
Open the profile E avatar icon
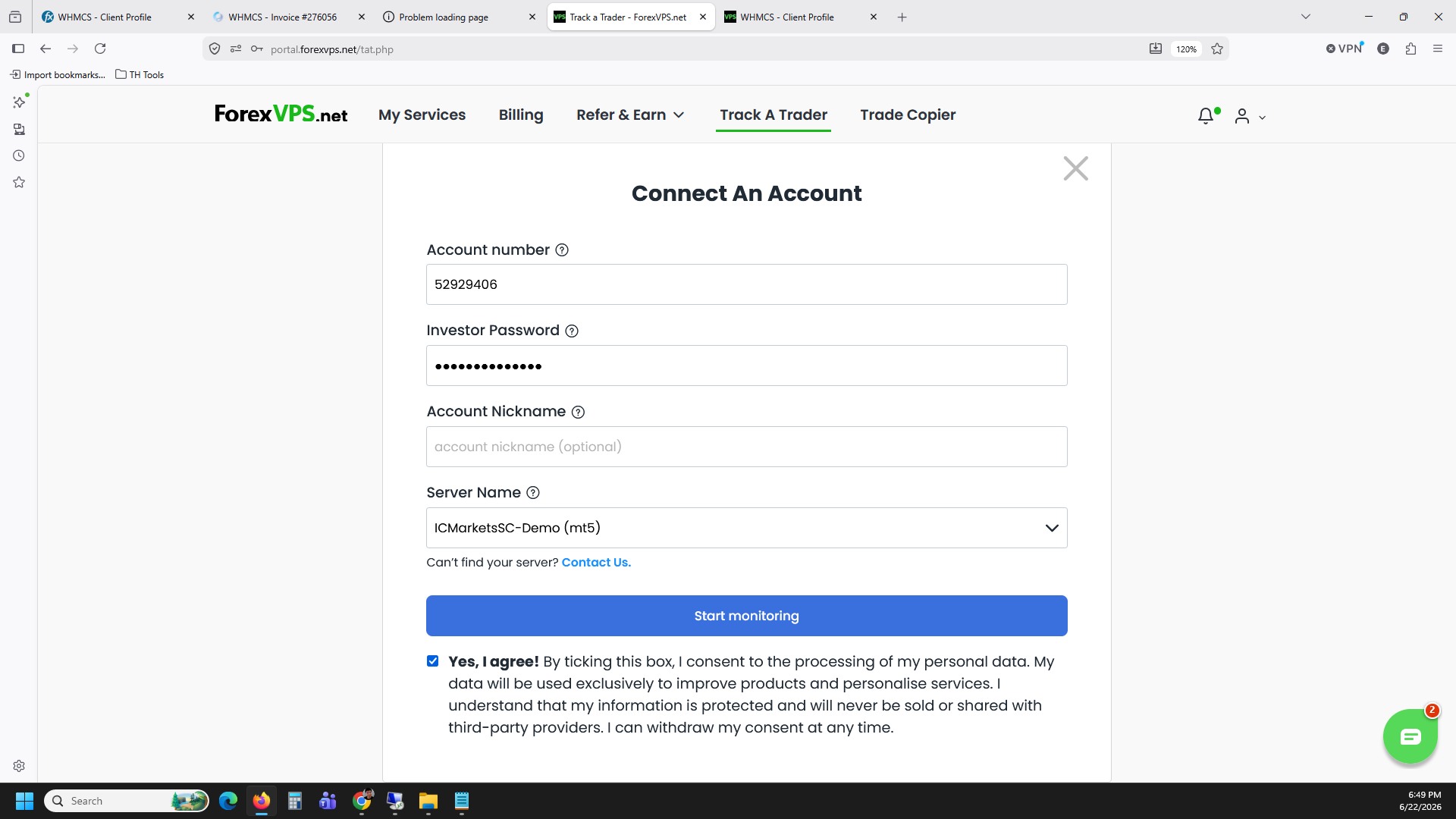point(1383,49)
